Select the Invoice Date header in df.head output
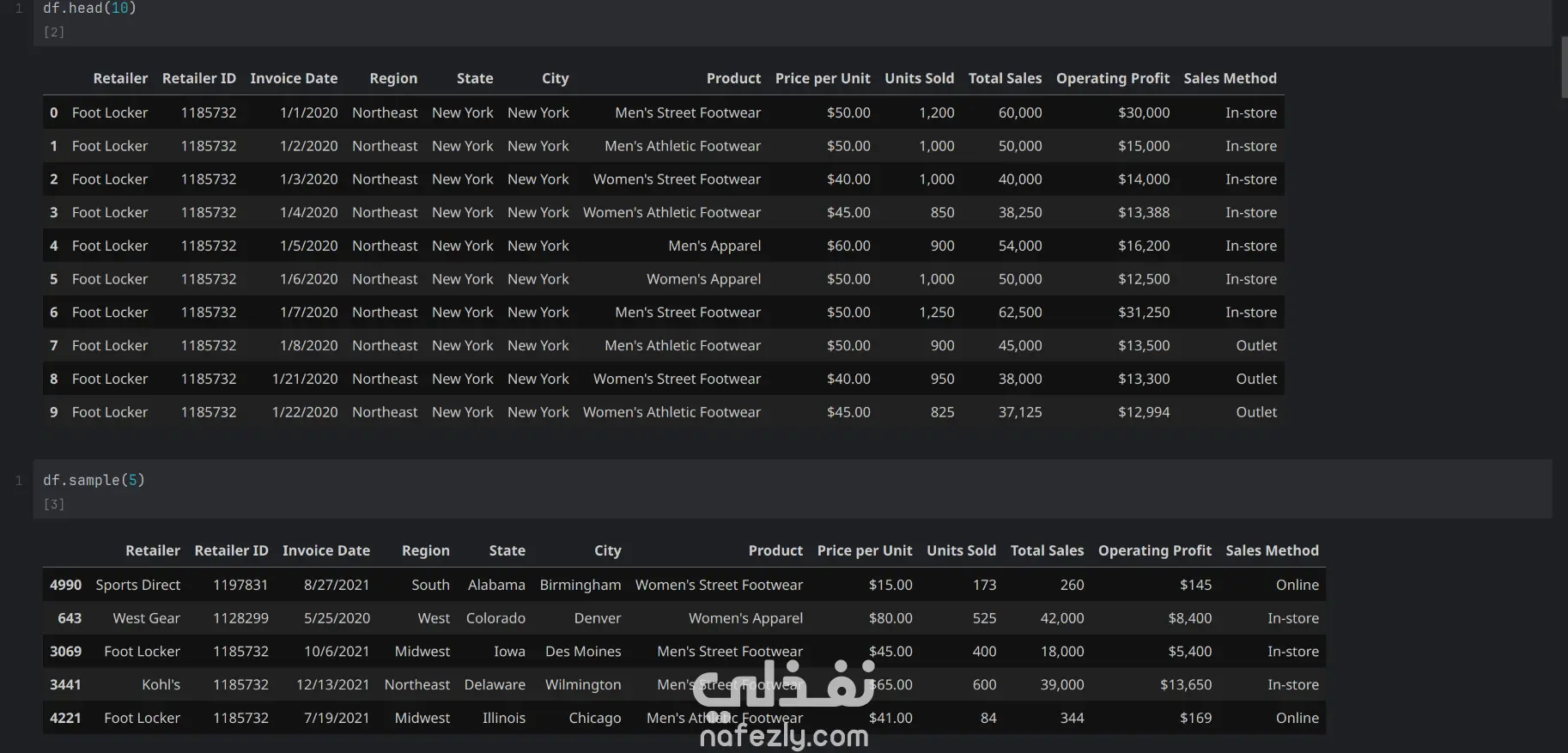1568x753 pixels. (294, 78)
